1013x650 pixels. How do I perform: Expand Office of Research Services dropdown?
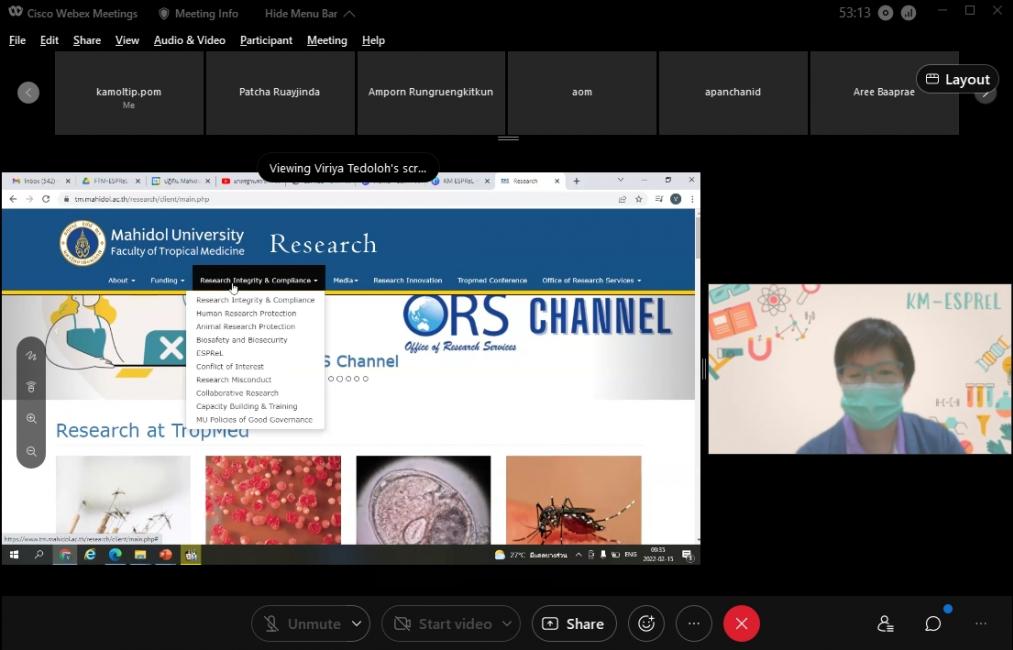592,280
